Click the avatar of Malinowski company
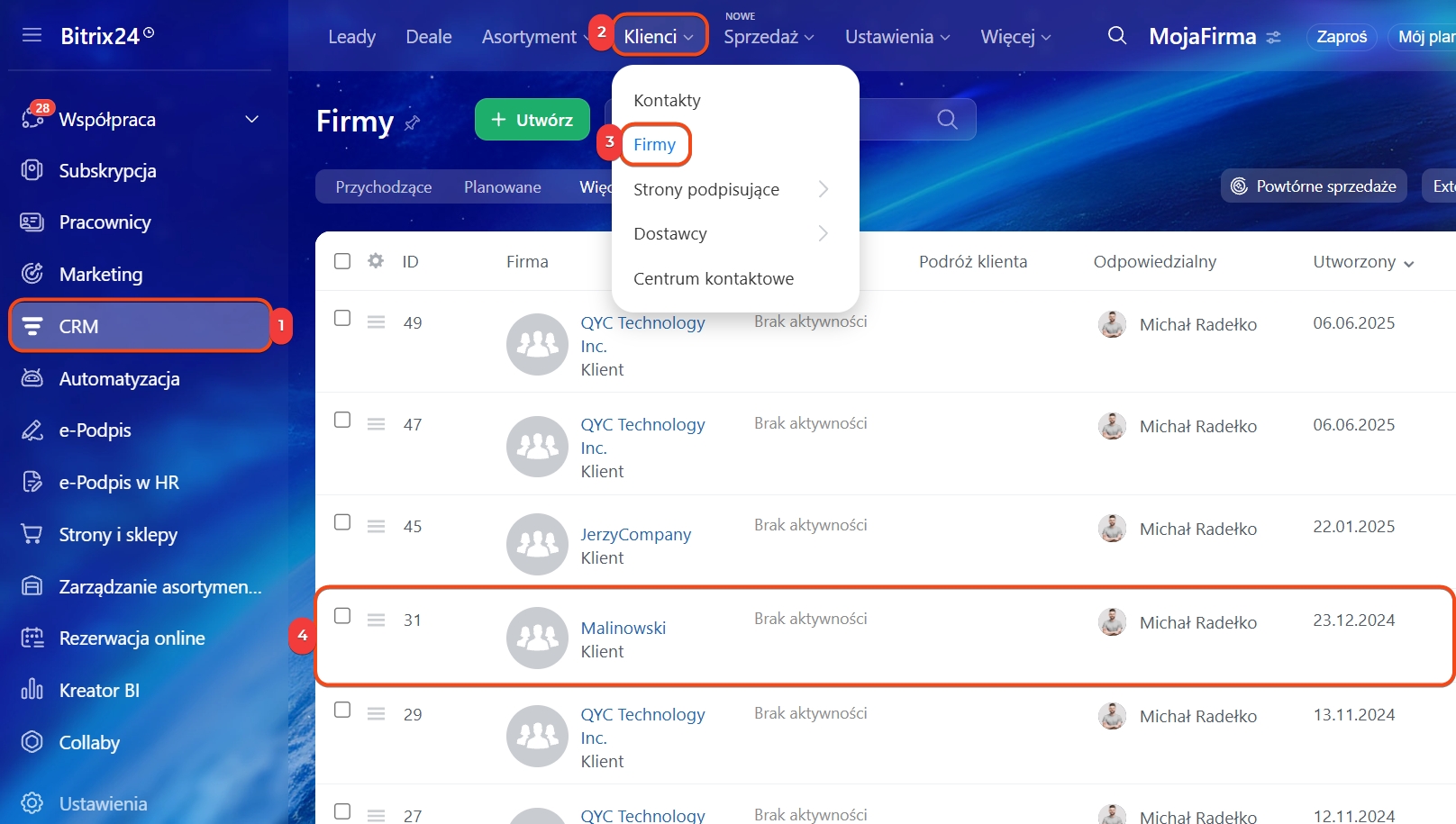The image size is (1456, 824). coord(537,638)
